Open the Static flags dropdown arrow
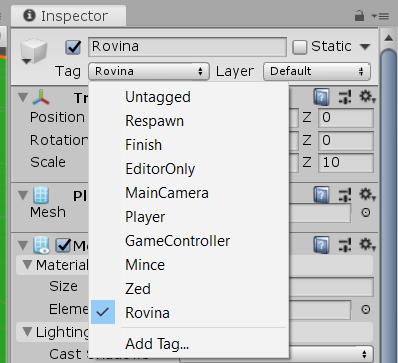Screen dimensions: 398x363 tap(366, 47)
